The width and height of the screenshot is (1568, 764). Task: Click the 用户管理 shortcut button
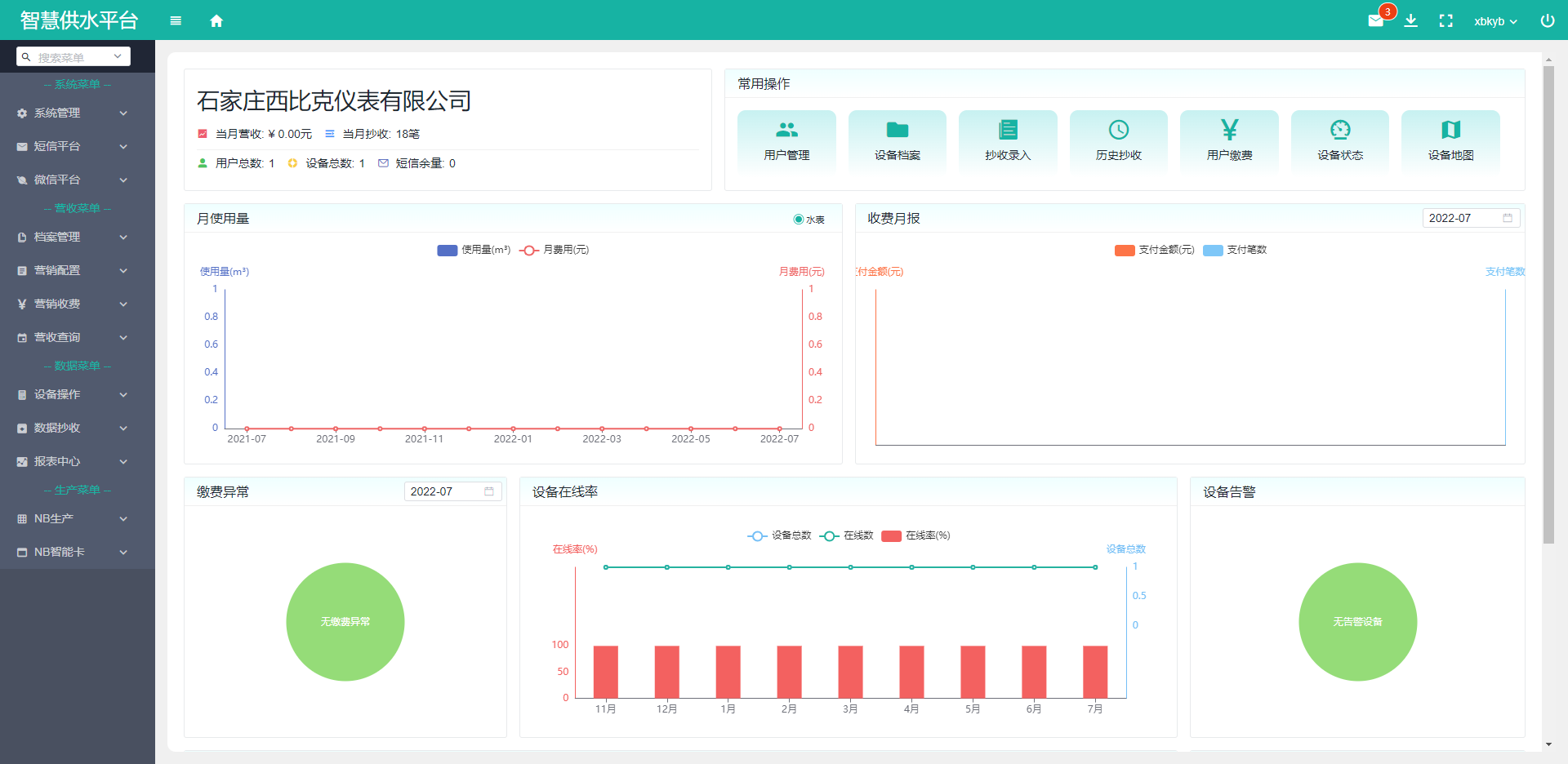coord(786,140)
